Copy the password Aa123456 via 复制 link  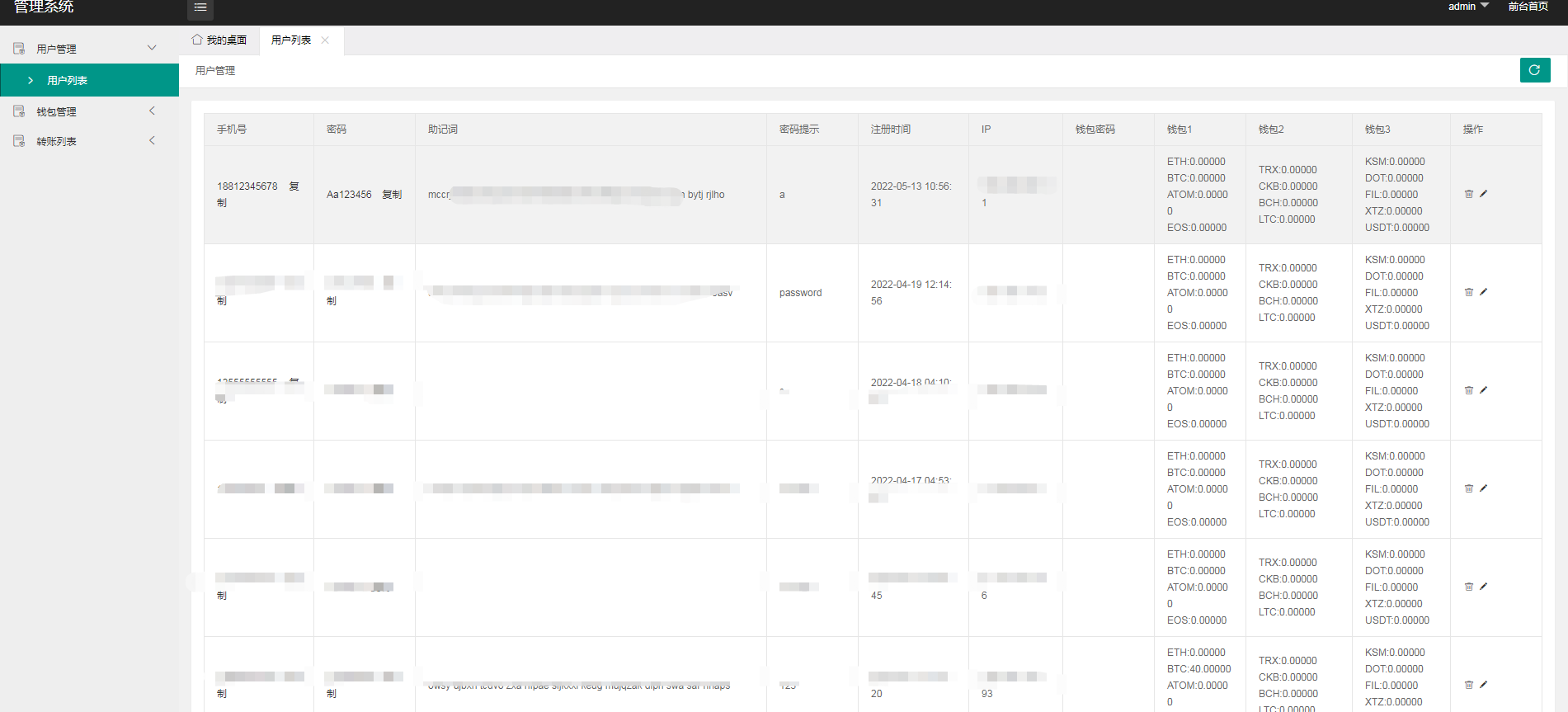click(x=392, y=195)
